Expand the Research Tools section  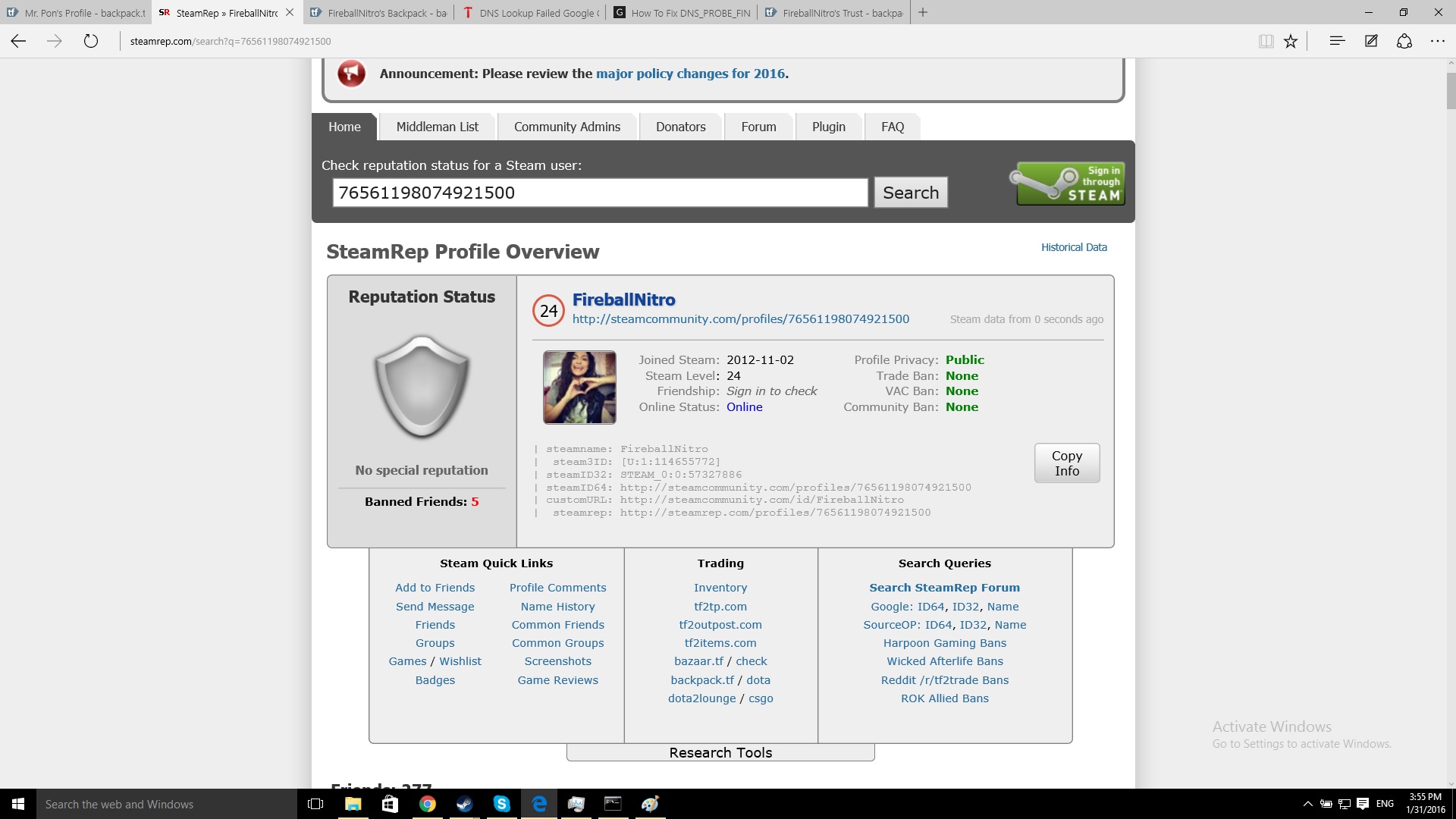click(720, 752)
